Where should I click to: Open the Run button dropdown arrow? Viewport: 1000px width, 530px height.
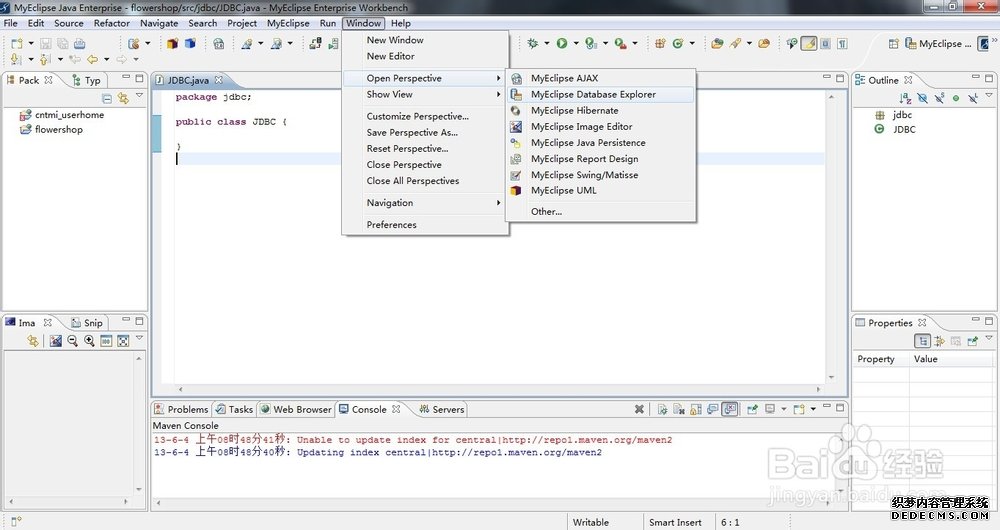point(576,44)
